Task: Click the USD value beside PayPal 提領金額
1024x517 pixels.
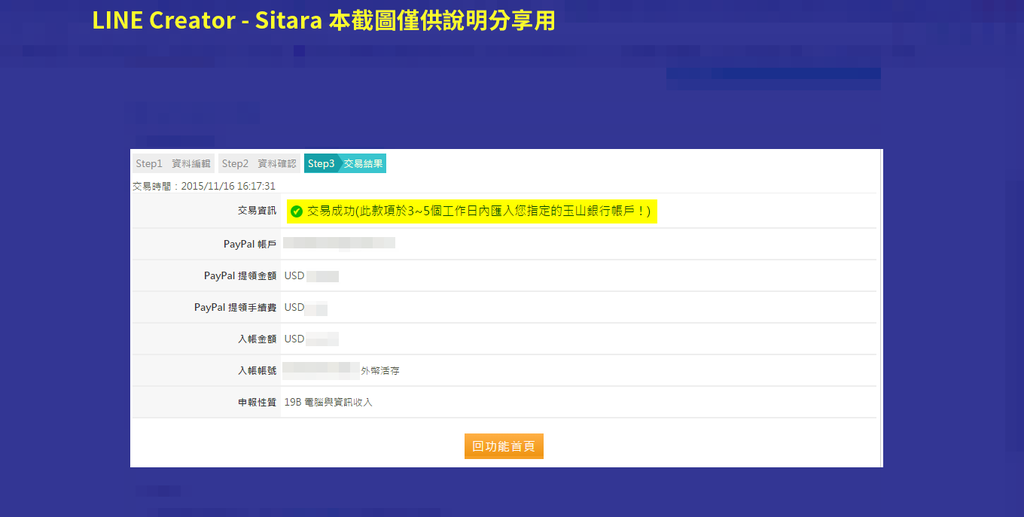Action: click(x=312, y=276)
